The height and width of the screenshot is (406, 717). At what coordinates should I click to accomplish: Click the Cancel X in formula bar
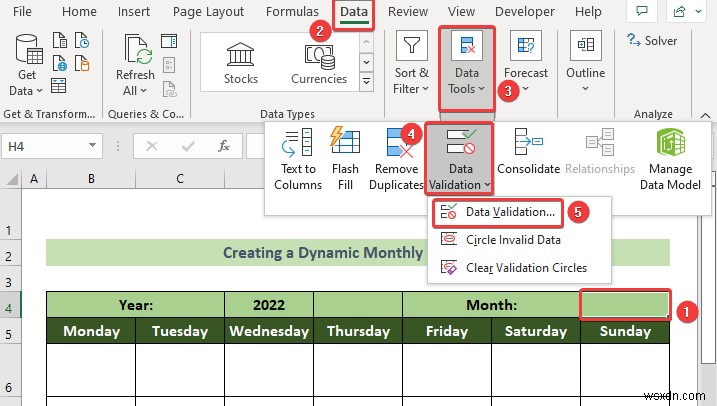[x=152, y=146]
